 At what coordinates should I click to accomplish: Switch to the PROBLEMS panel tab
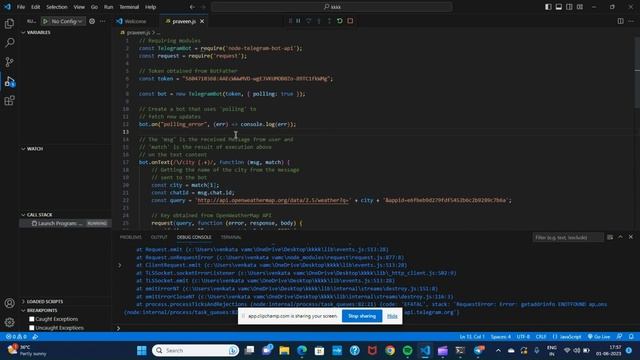(x=131, y=237)
